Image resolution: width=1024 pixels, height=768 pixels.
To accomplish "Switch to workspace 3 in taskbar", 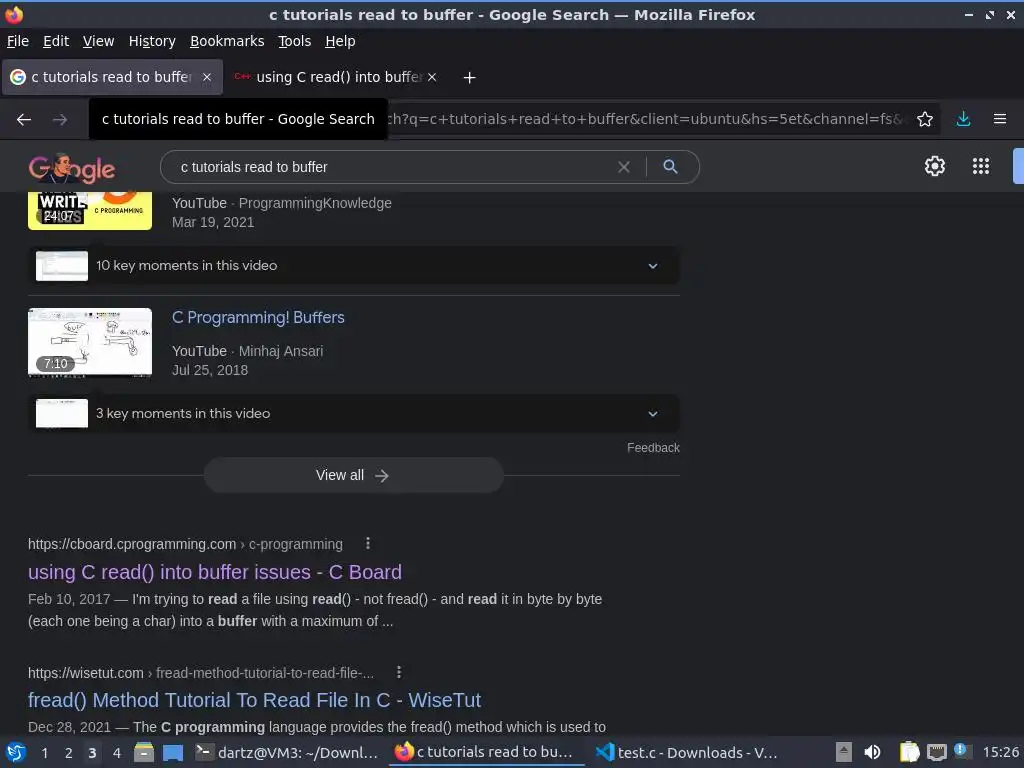I will click(92, 753).
